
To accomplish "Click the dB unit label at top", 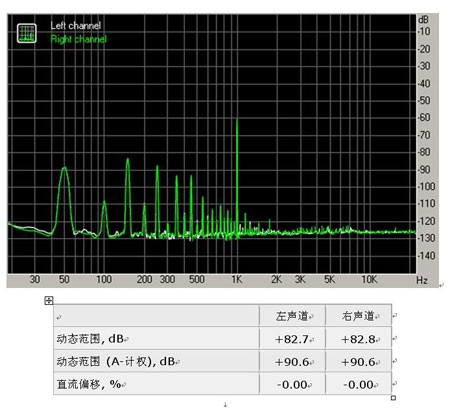I will point(423,20).
